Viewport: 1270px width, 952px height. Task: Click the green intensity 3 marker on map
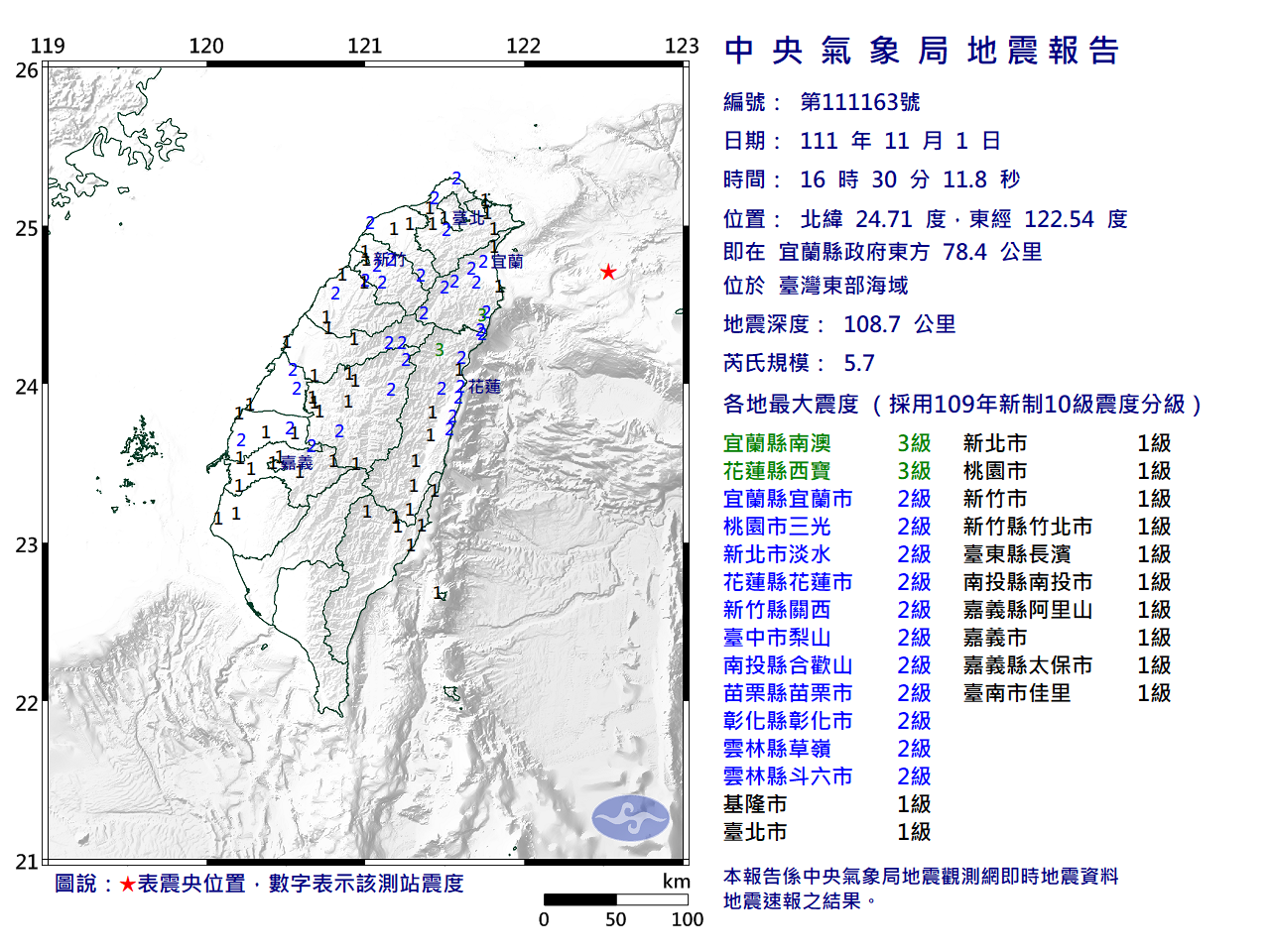439,350
